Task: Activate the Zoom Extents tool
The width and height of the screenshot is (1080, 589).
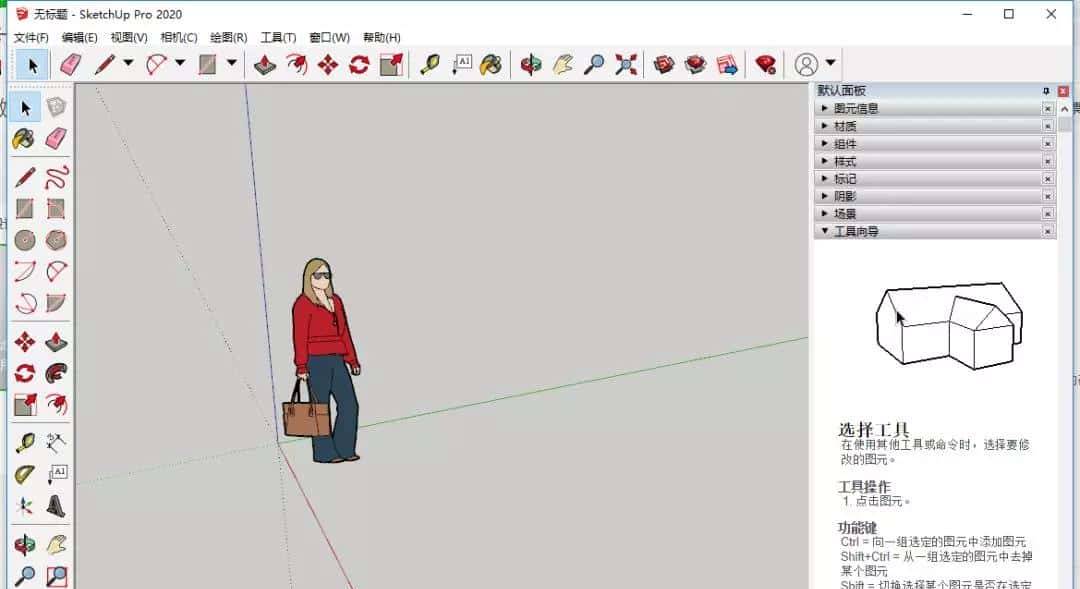Action: [626, 64]
